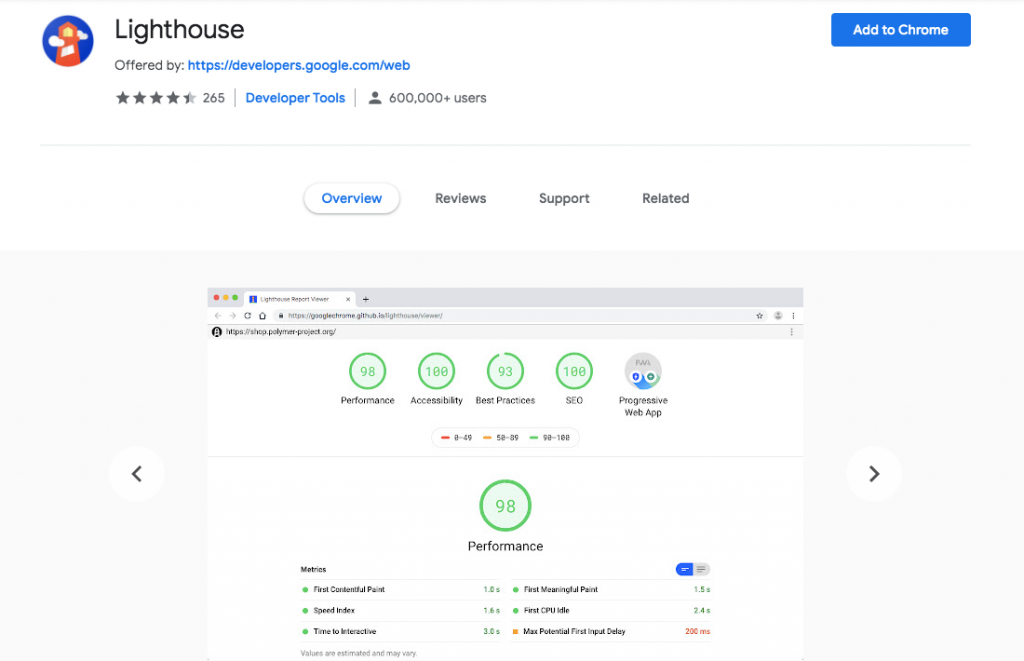Click the First Contentful Paint metric row
Image resolution: width=1024 pixels, height=661 pixels.
(x=400, y=590)
